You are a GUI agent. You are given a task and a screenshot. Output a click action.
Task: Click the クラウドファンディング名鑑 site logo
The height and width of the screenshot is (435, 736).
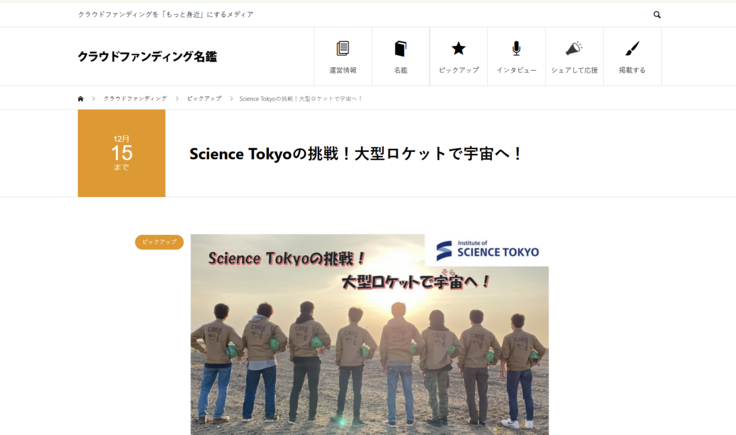(147, 57)
